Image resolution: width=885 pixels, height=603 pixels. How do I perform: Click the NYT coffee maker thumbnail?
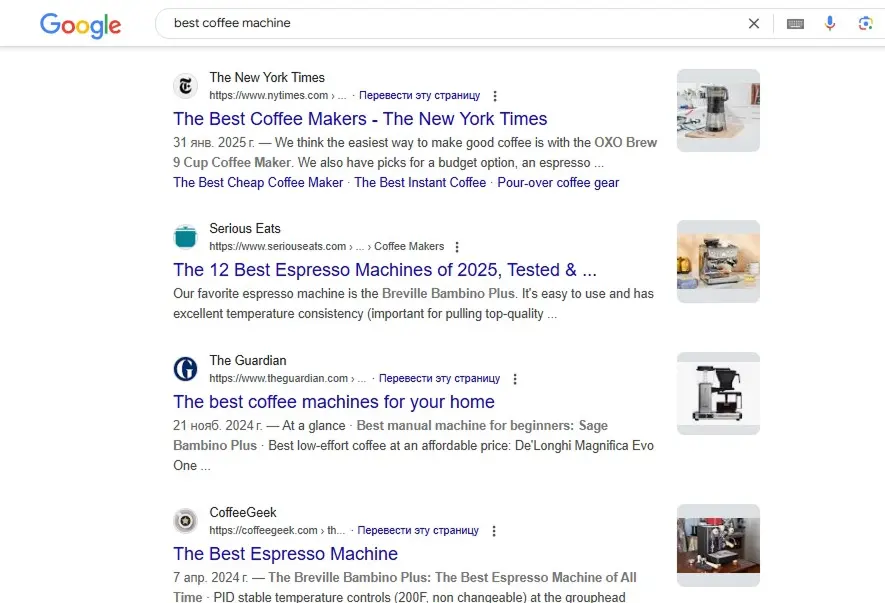point(718,110)
